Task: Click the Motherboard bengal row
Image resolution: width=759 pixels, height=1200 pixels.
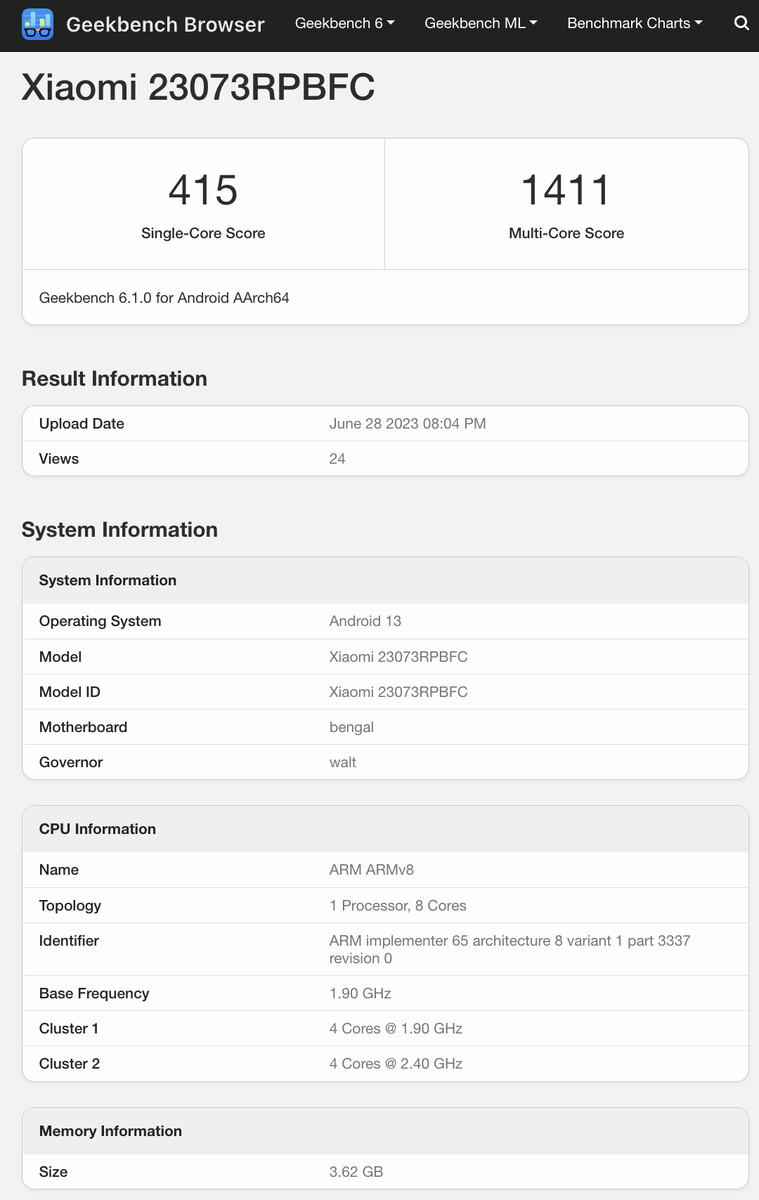Action: (385, 727)
